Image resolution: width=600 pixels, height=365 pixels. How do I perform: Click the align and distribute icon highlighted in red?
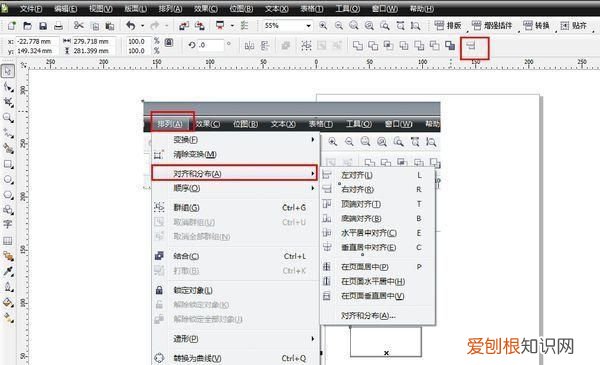pyautogui.click(x=471, y=46)
